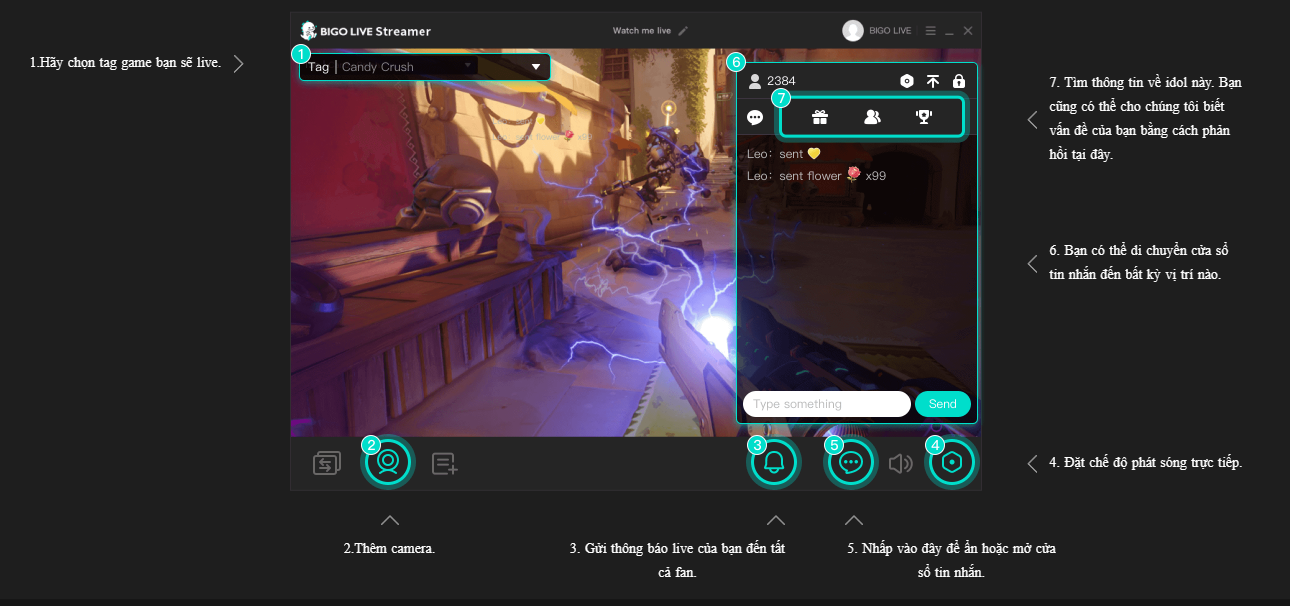1290x606 pixels.
Task: Switch to the viewers list tab
Action: (872, 117)
